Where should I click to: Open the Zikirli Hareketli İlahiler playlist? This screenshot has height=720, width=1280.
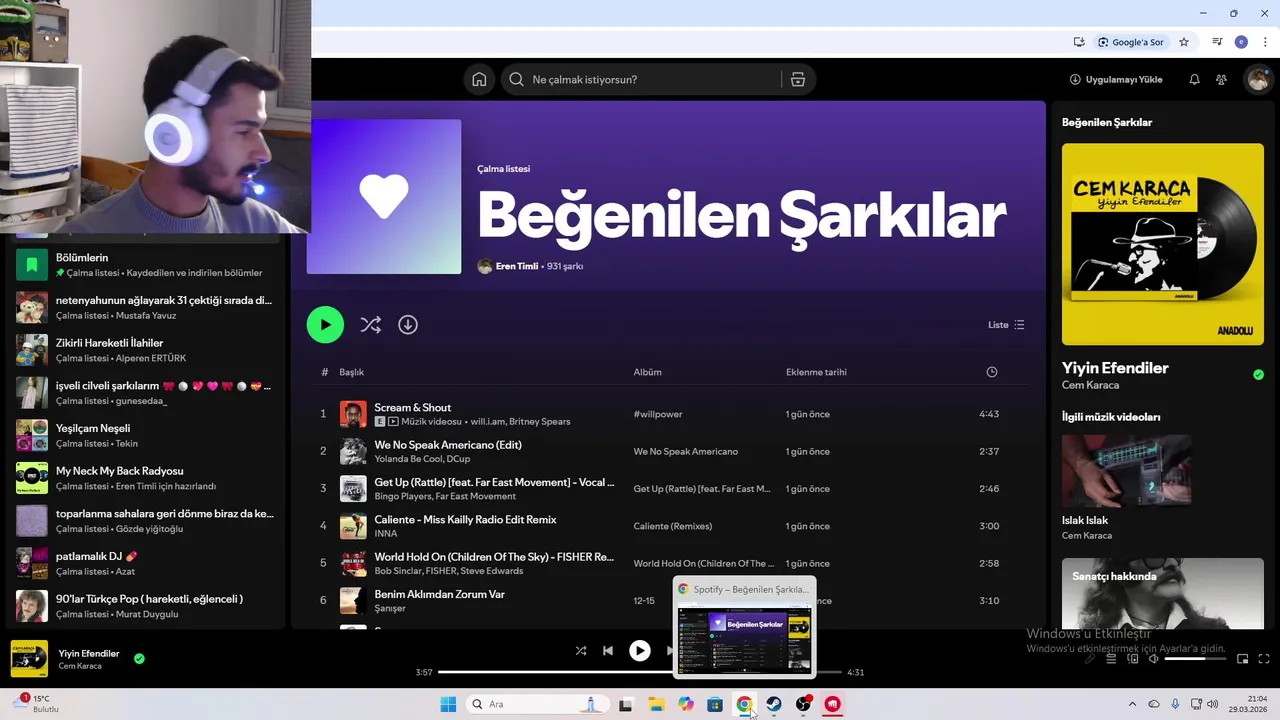[145, 350]
